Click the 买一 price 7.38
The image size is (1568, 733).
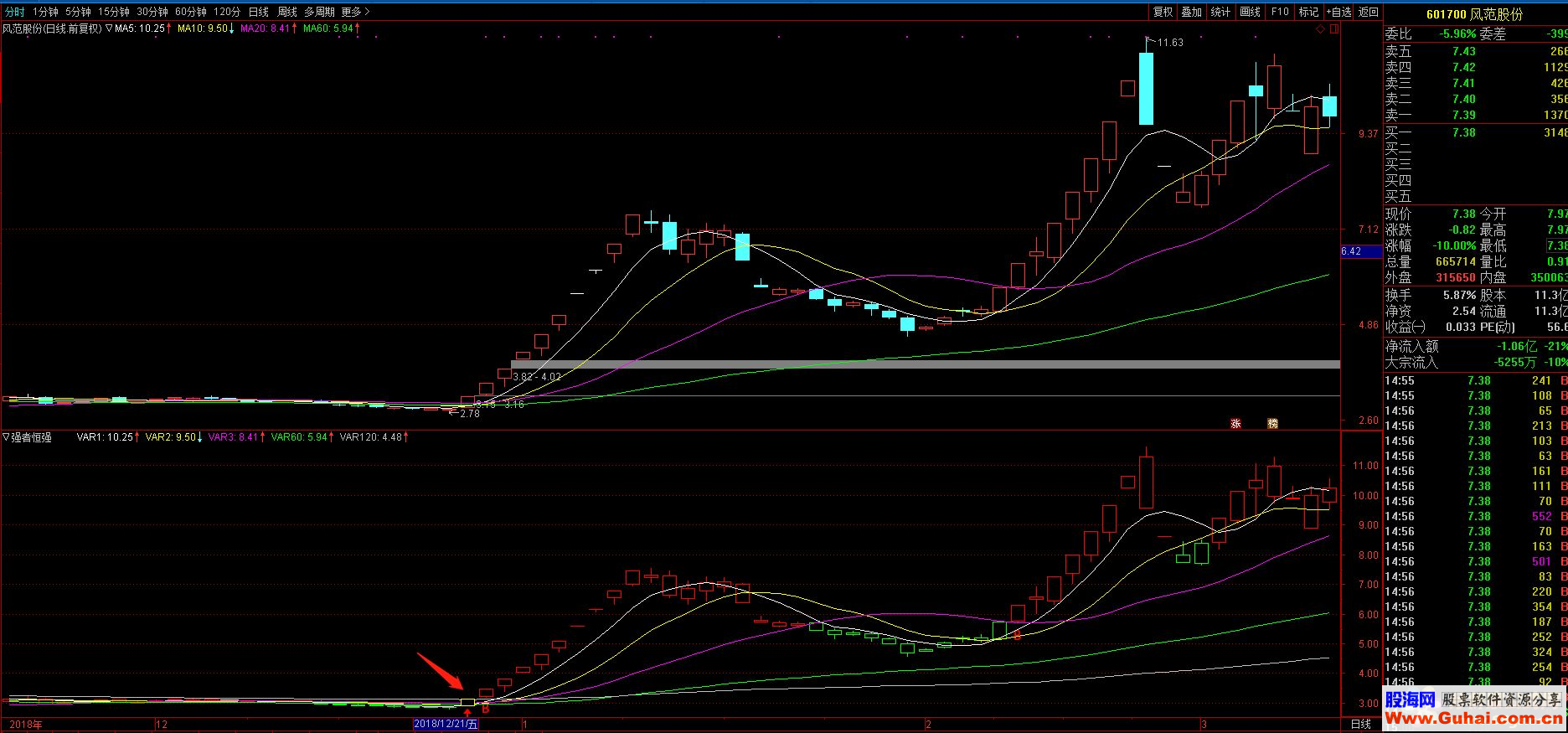tap(1464, 132)
